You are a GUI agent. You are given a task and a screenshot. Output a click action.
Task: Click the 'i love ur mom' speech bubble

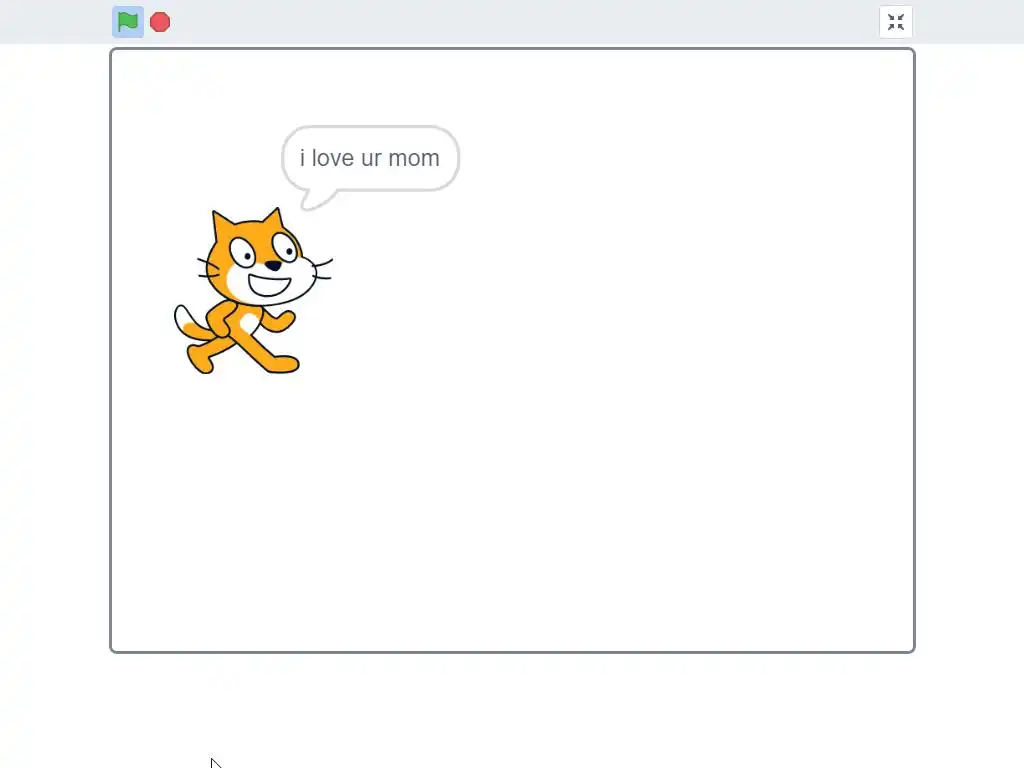[370, 167]
